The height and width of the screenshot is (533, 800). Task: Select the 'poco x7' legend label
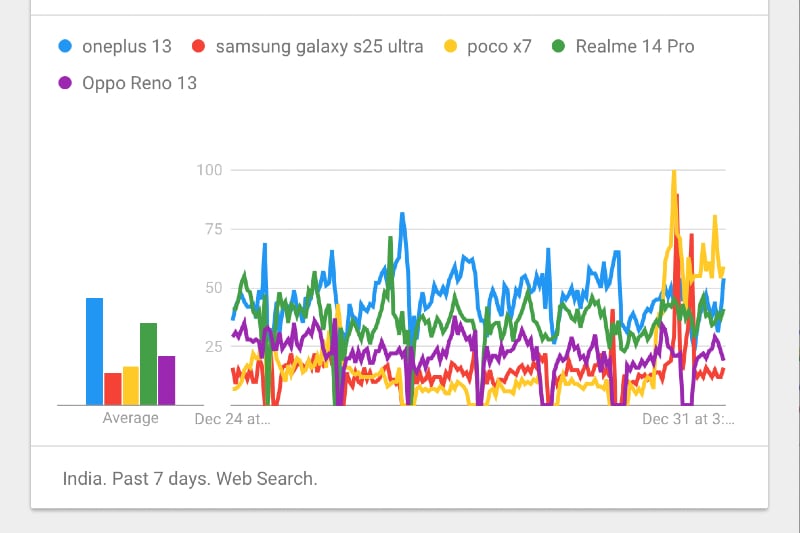[x=499, y=46]
